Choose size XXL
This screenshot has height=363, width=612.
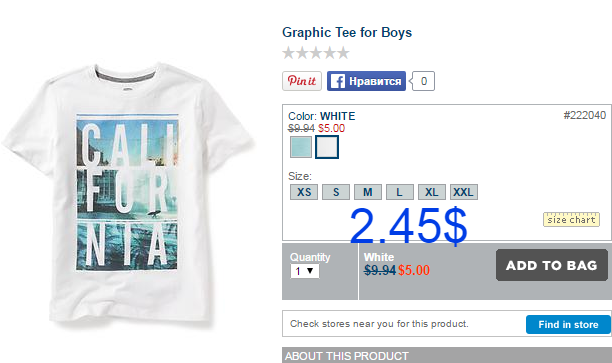pos(464,192)
